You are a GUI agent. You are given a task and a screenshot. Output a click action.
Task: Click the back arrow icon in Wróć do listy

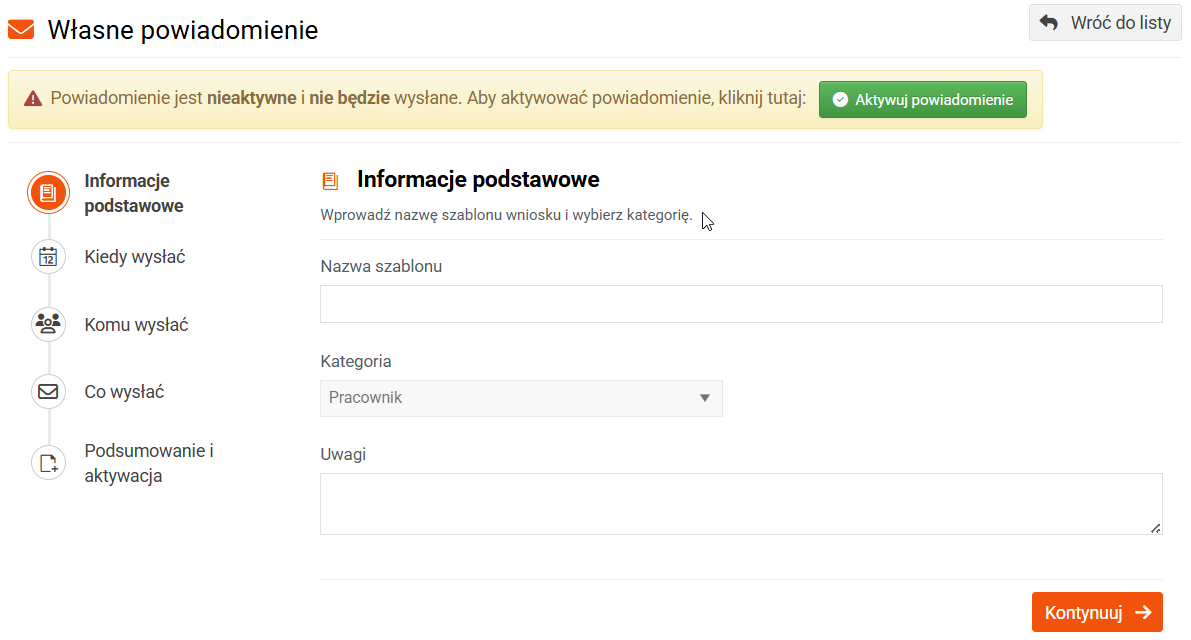tap(1049, 23)
